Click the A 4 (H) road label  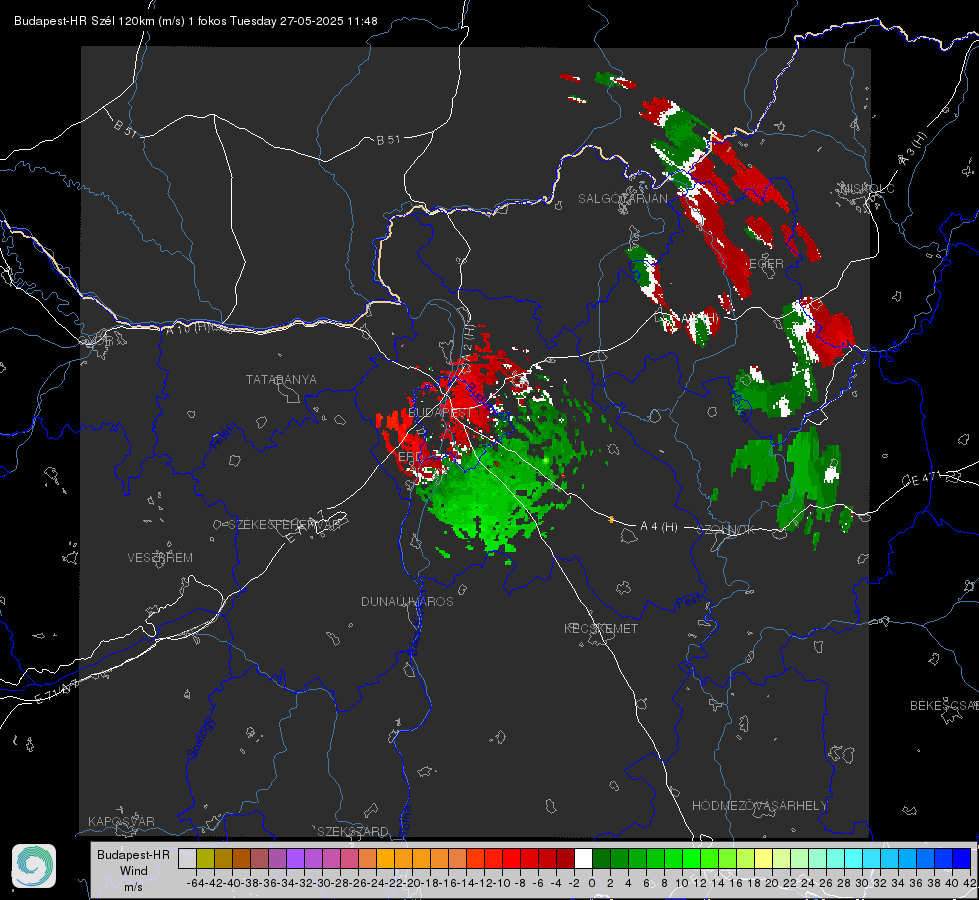tap(659, 527)
